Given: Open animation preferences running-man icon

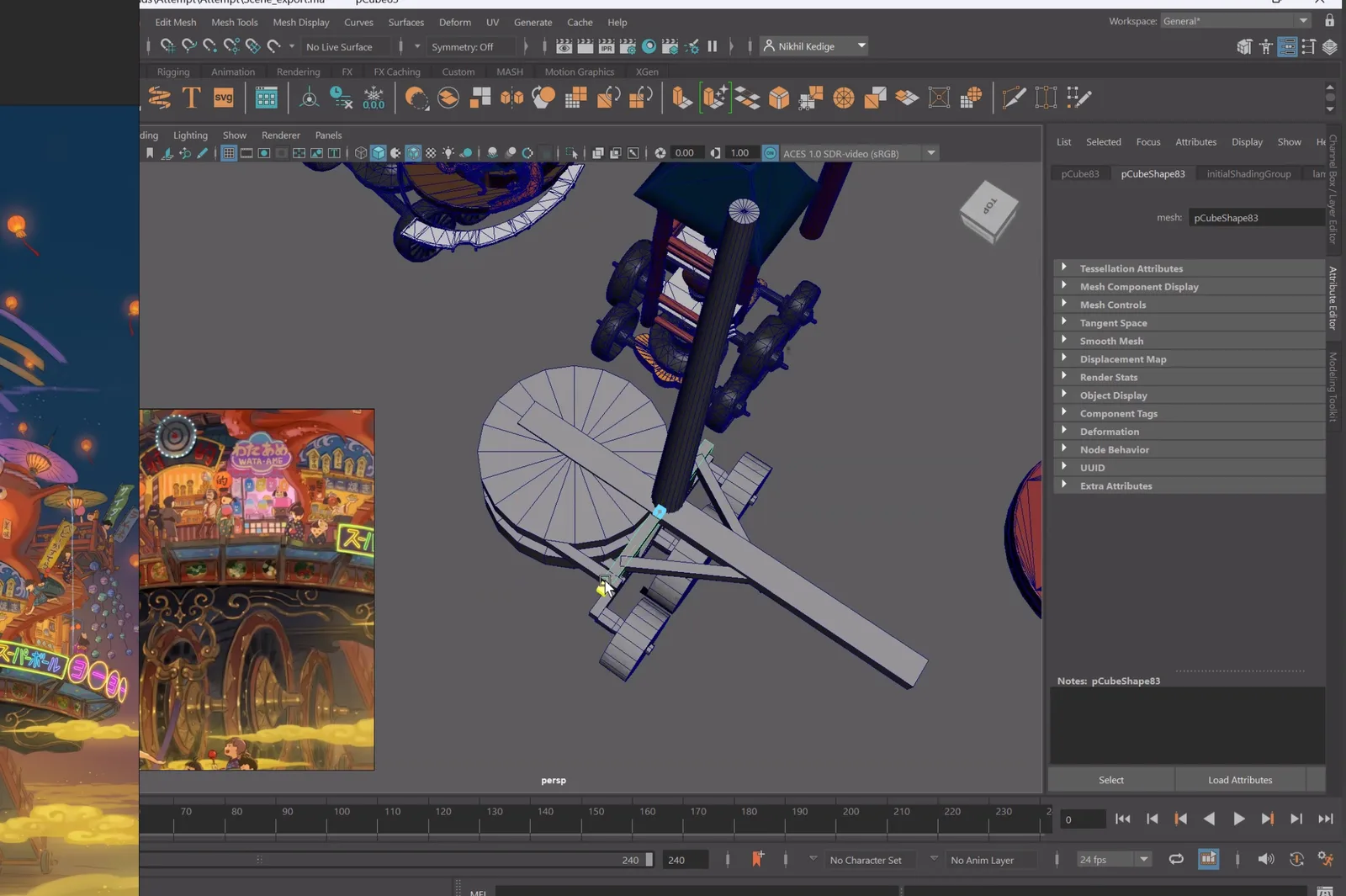Looking at the screenshot, I should [1326, 859].
